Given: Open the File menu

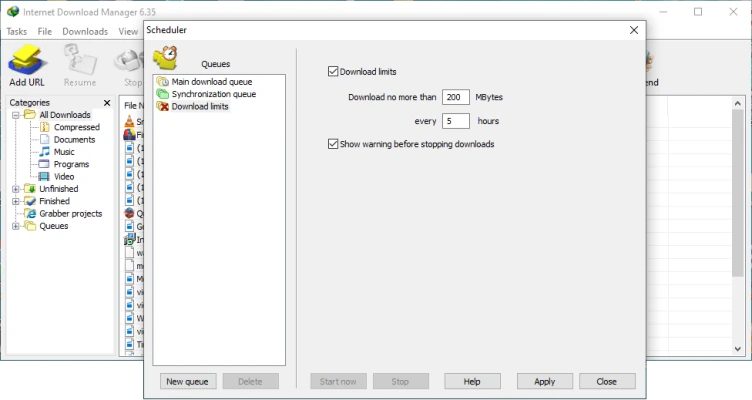Looking at the screenshot, I should 45,32.
